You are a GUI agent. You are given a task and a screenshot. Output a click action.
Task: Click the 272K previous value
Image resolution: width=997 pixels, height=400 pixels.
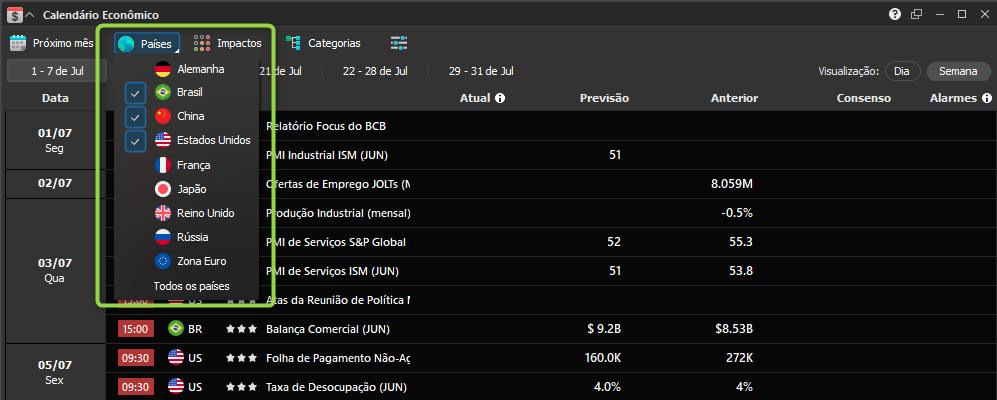[x=740, y=358]
